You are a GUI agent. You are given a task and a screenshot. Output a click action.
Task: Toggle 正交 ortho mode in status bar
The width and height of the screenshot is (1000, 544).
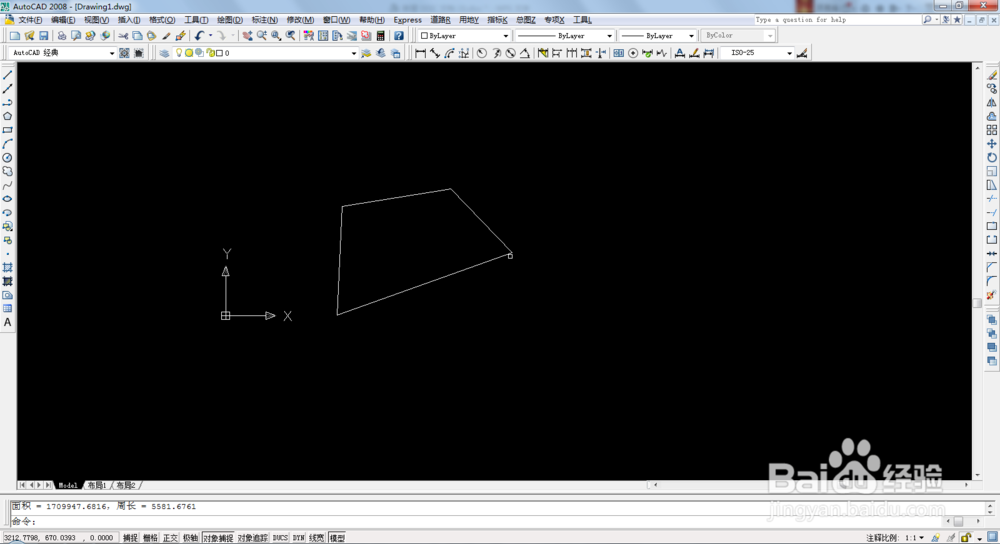[170, 538]
